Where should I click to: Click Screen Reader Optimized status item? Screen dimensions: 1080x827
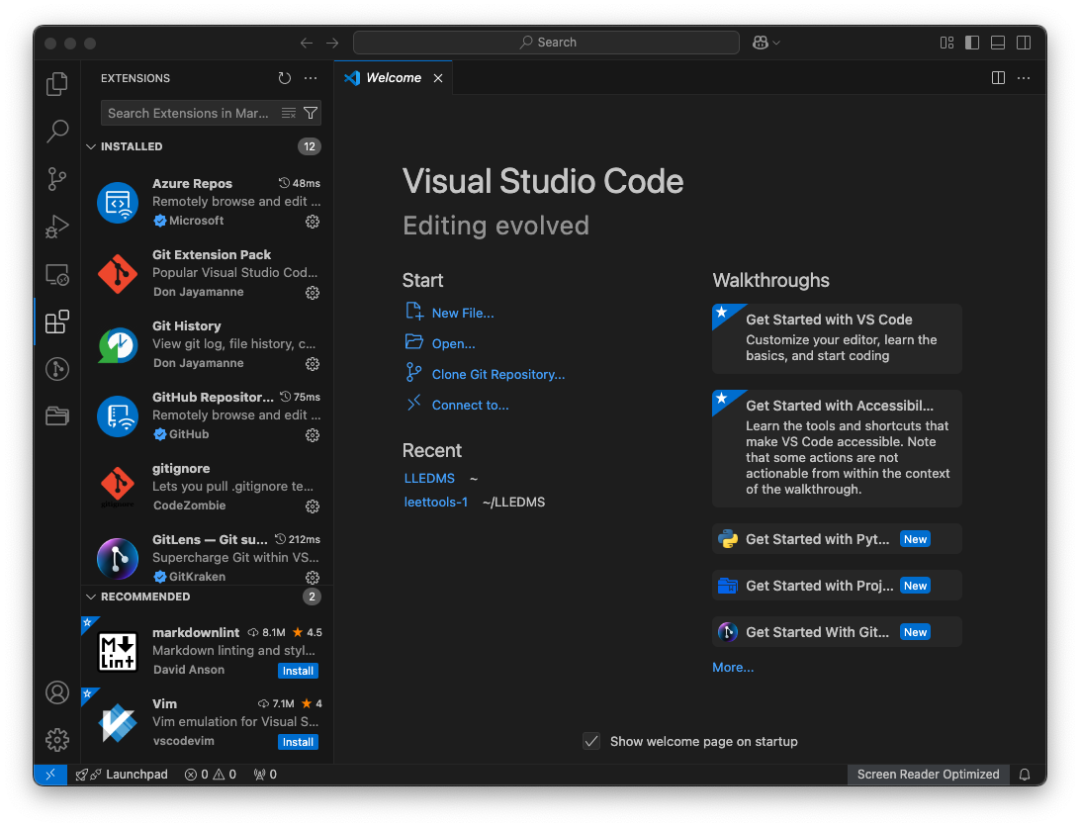(928, 775)
